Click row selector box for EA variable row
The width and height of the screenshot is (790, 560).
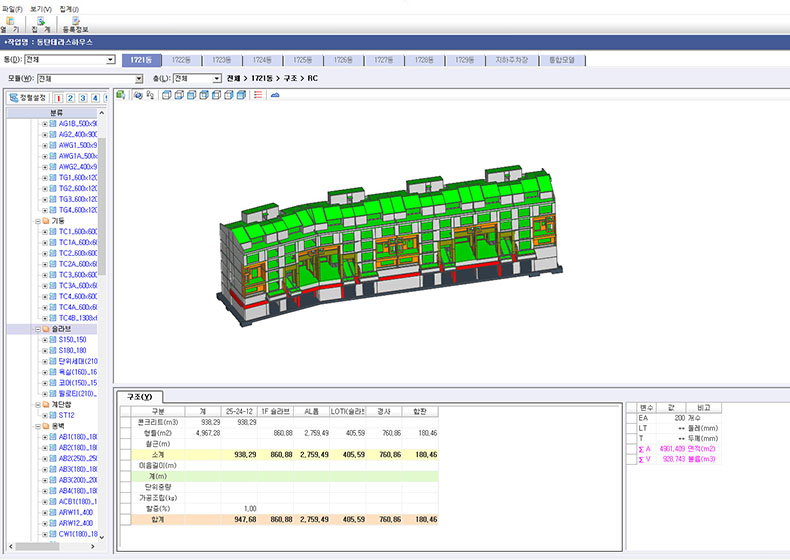[x=631, y=418]
